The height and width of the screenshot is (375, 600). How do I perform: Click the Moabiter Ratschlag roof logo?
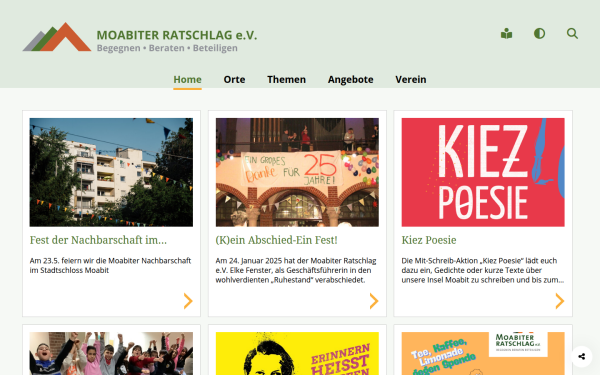point(57,37)
